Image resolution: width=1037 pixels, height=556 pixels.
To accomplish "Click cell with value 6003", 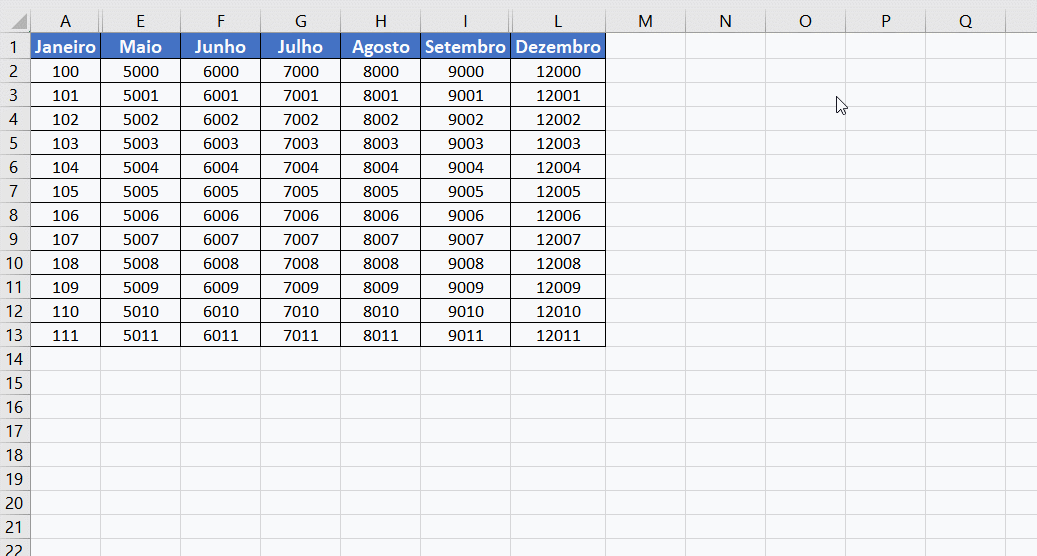I will pyautogui.click(x=220, y=143).
